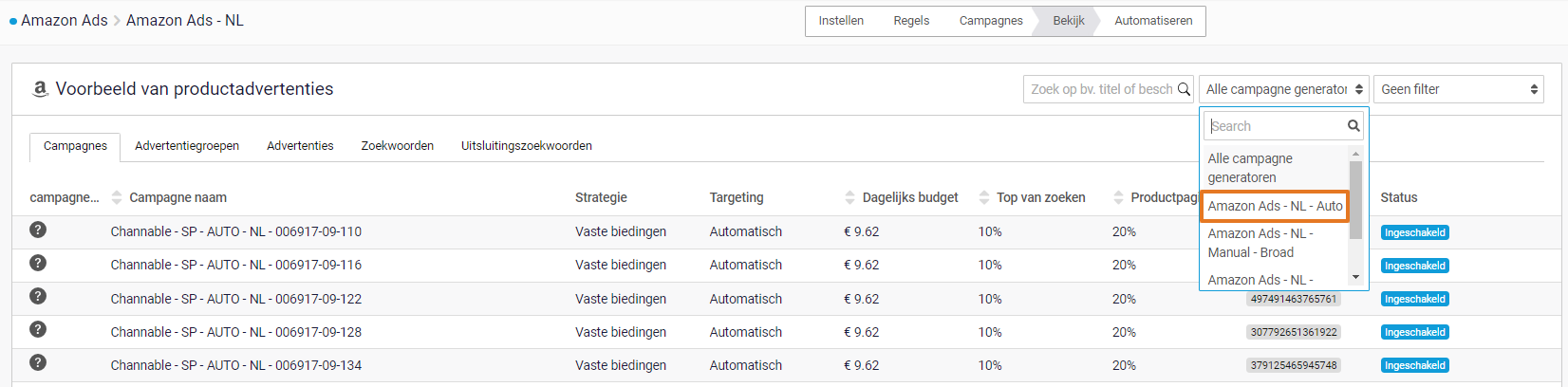Go to the Automatiseren step
Screen dimensions: 1568x387
point(1153,21)
